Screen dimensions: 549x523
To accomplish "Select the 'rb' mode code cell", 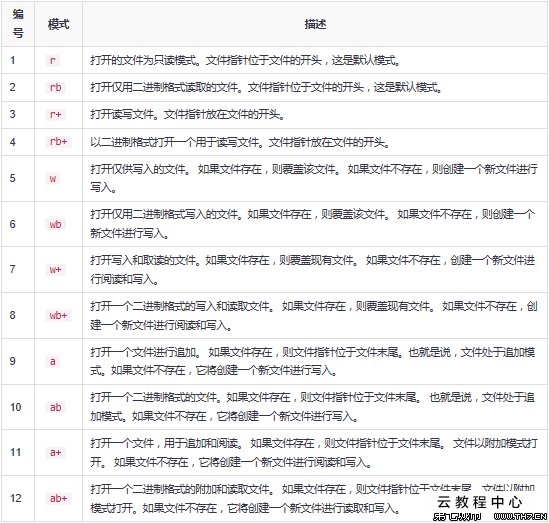I will pyautogui.click(x=55, y=87).
